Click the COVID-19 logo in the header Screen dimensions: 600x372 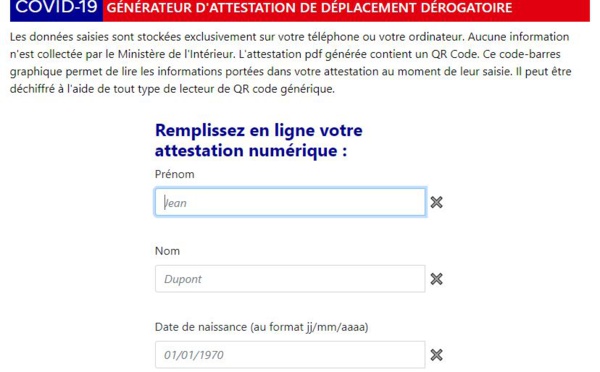coord(56,8)
